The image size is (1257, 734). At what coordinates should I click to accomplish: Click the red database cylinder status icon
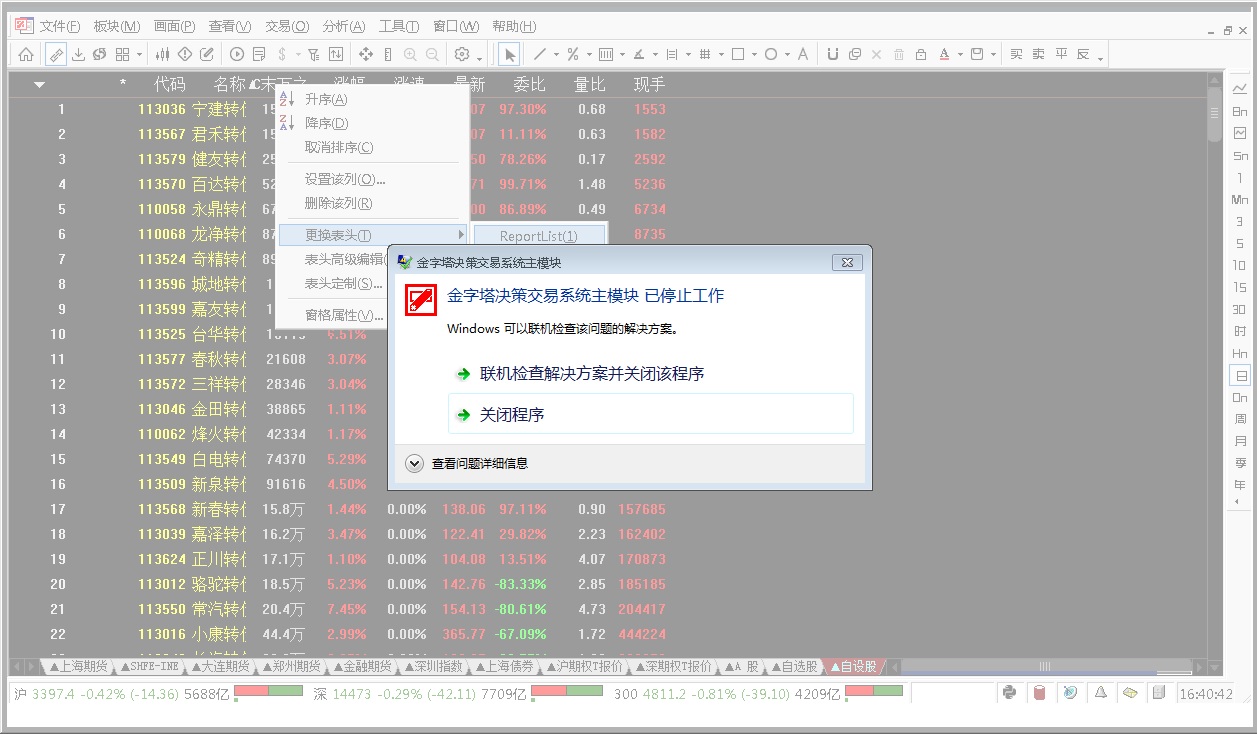(1039, 692)
